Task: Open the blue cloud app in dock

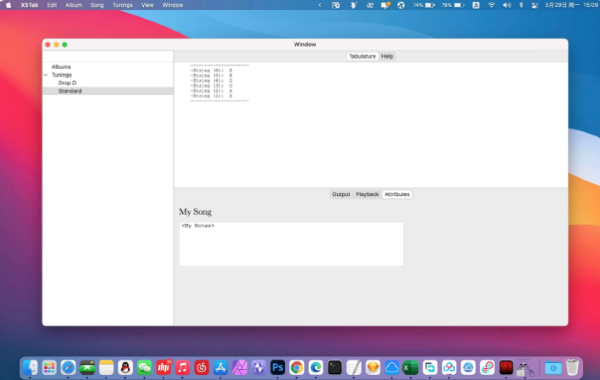Action: [x=392, y=368]
